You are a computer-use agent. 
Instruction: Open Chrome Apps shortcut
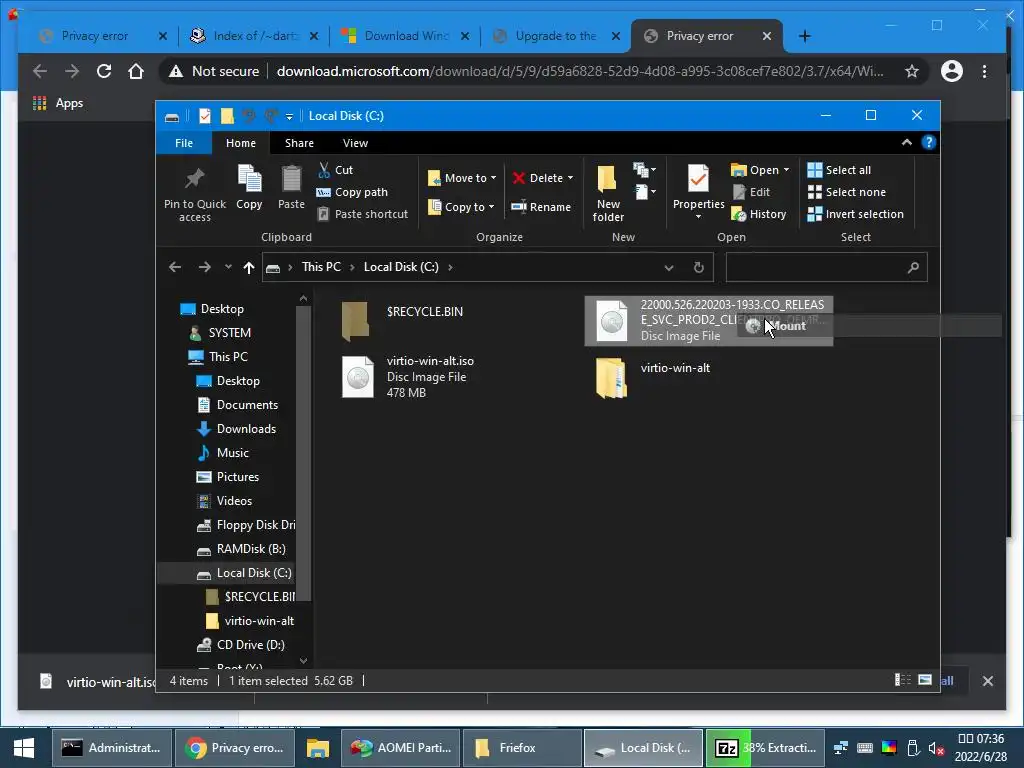[58, 103]
